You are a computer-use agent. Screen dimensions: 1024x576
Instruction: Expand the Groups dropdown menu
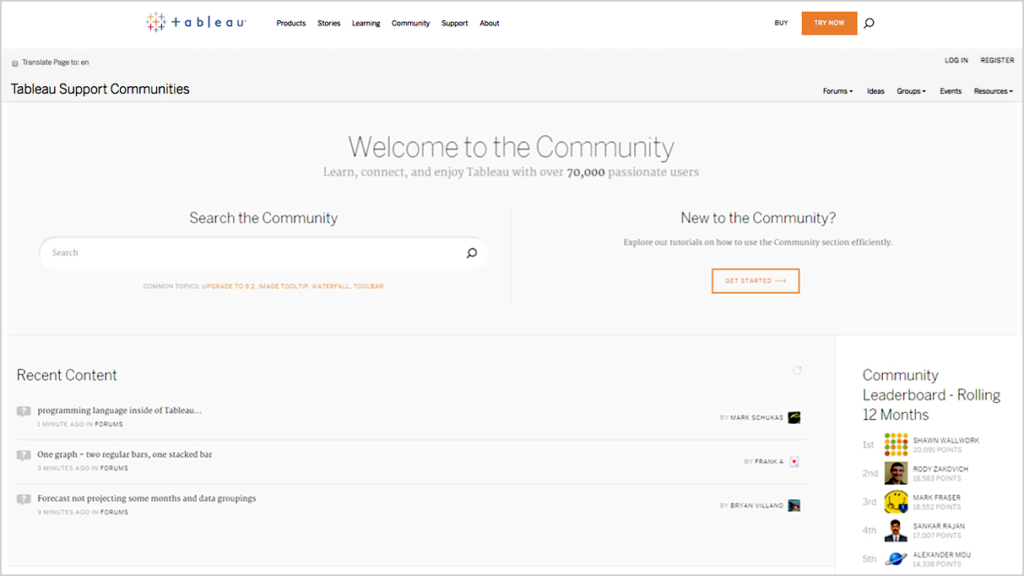(x=910, y=91)
